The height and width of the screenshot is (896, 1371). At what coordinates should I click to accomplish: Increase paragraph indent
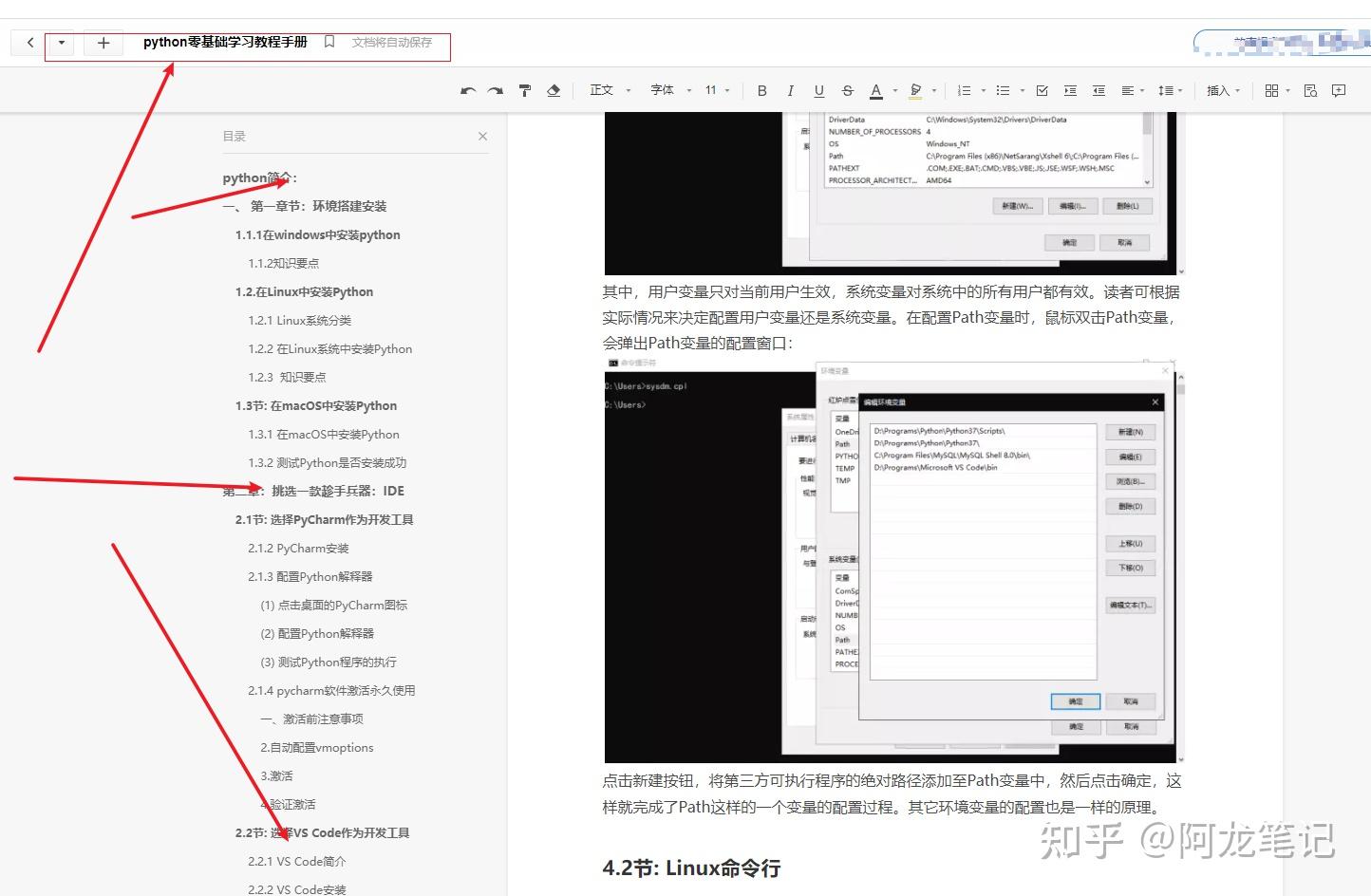(x=1070, y=91)
